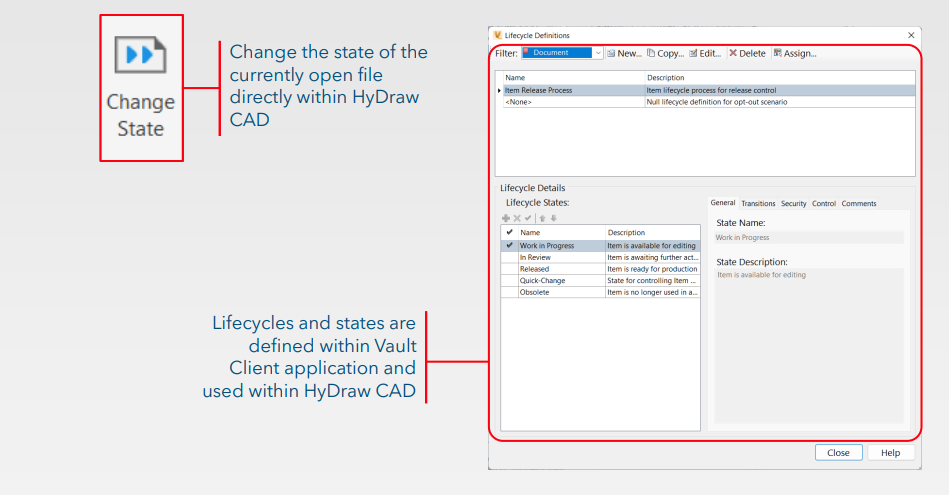Screen dimensions: 949x495
Task: Click the add state plus icon
Action: click(x=506, y=218)
